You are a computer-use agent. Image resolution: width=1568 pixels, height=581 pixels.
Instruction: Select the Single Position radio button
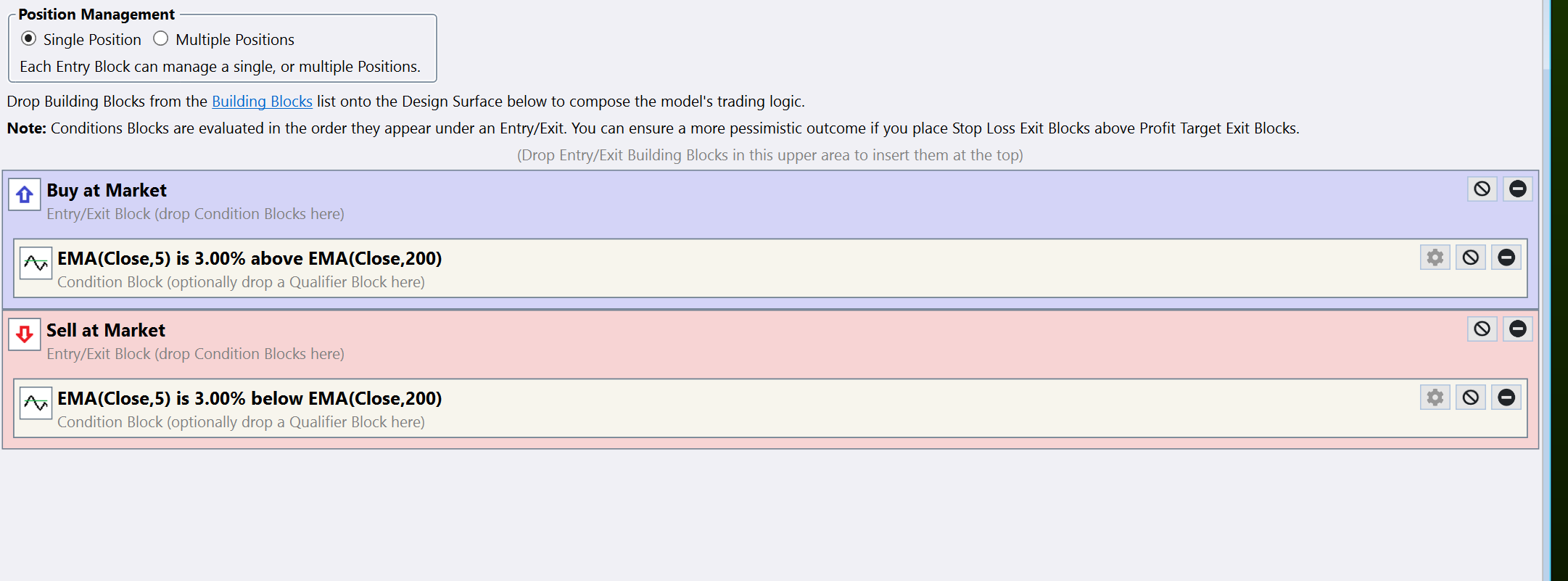pos(29,38)
